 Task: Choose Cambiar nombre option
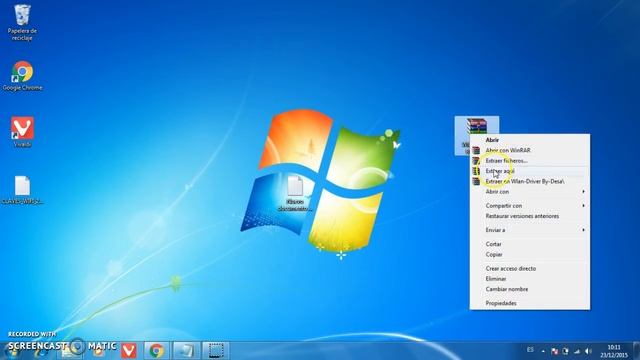coord(530,289)
